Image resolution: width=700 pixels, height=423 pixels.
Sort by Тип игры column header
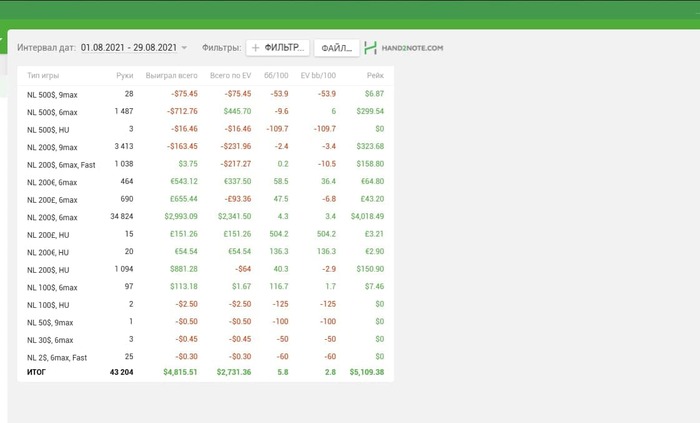(43, 75)
